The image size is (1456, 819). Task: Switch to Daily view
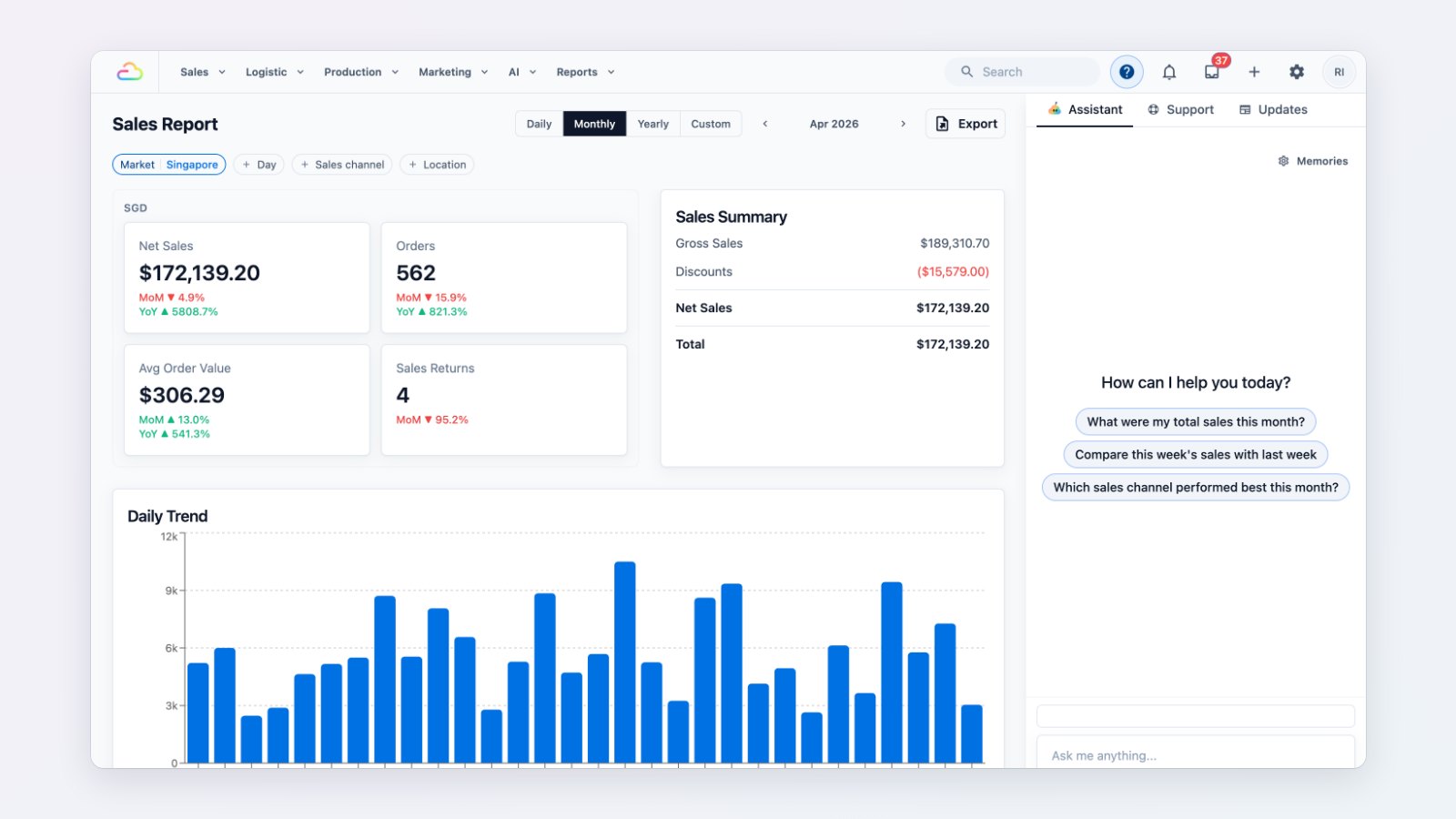click(x=540, y=124)
